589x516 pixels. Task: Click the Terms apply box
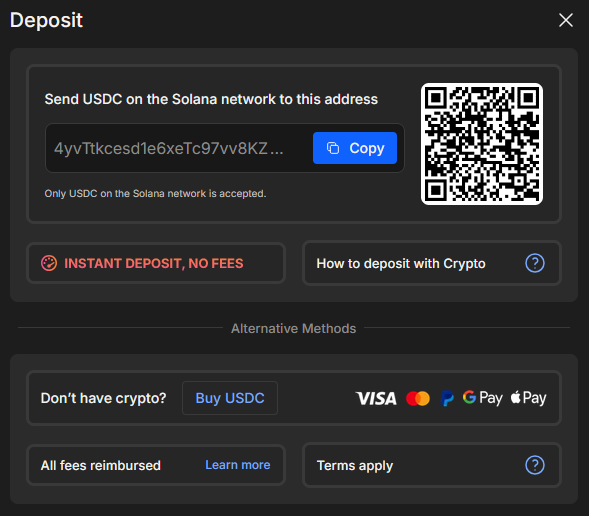click(432, 465)
